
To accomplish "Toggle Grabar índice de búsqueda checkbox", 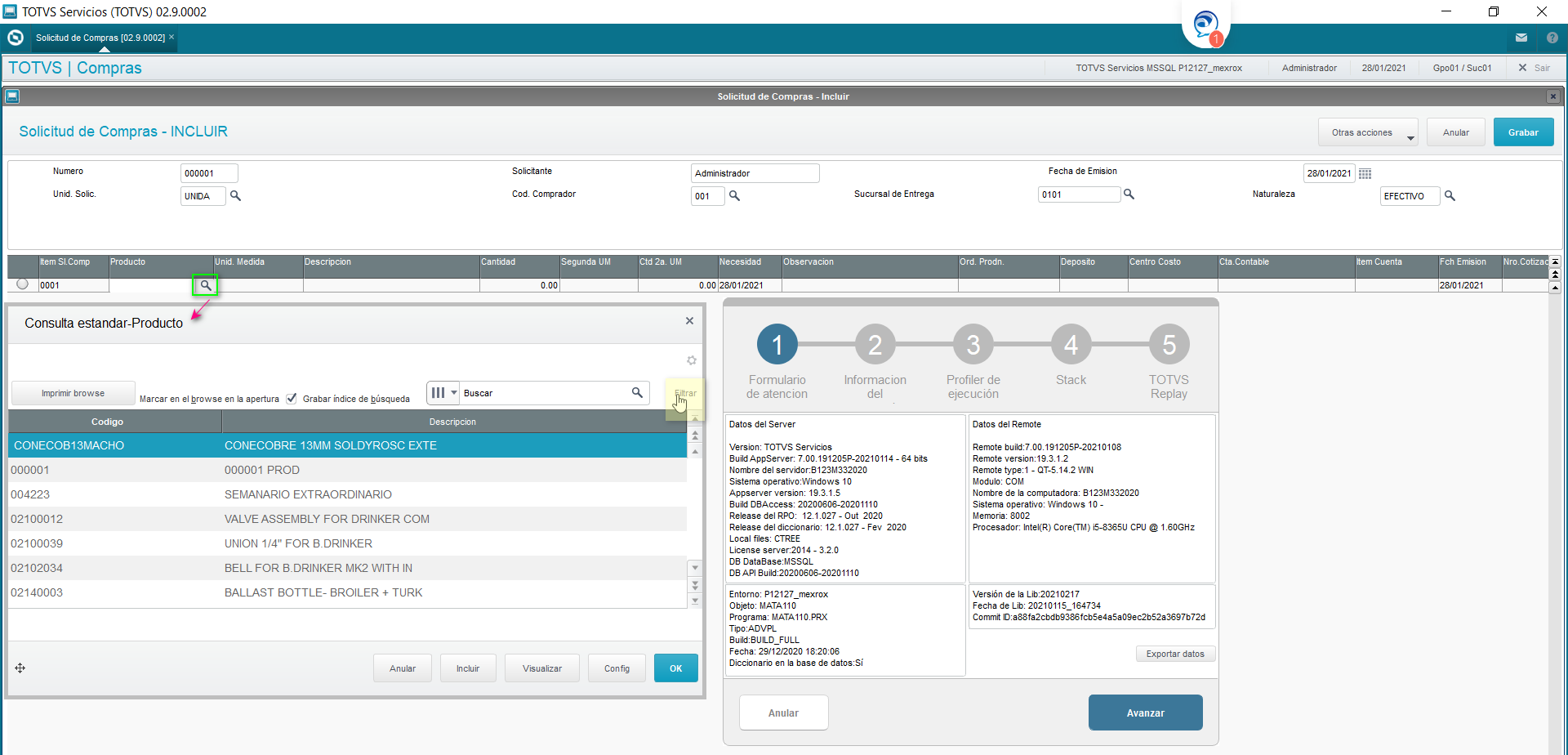I will coord(292,398).
